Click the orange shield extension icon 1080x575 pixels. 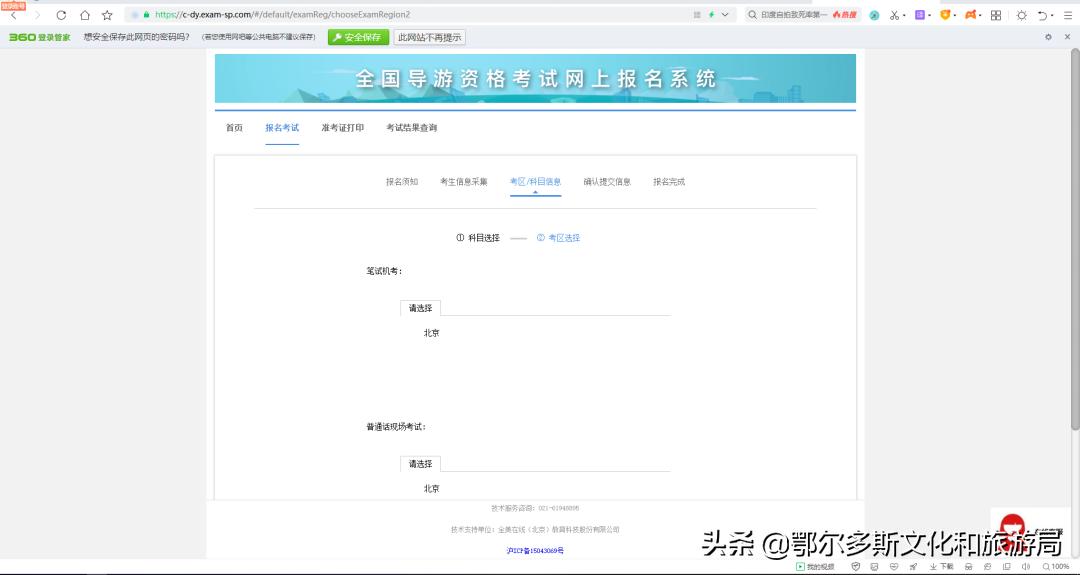(945, 14)
